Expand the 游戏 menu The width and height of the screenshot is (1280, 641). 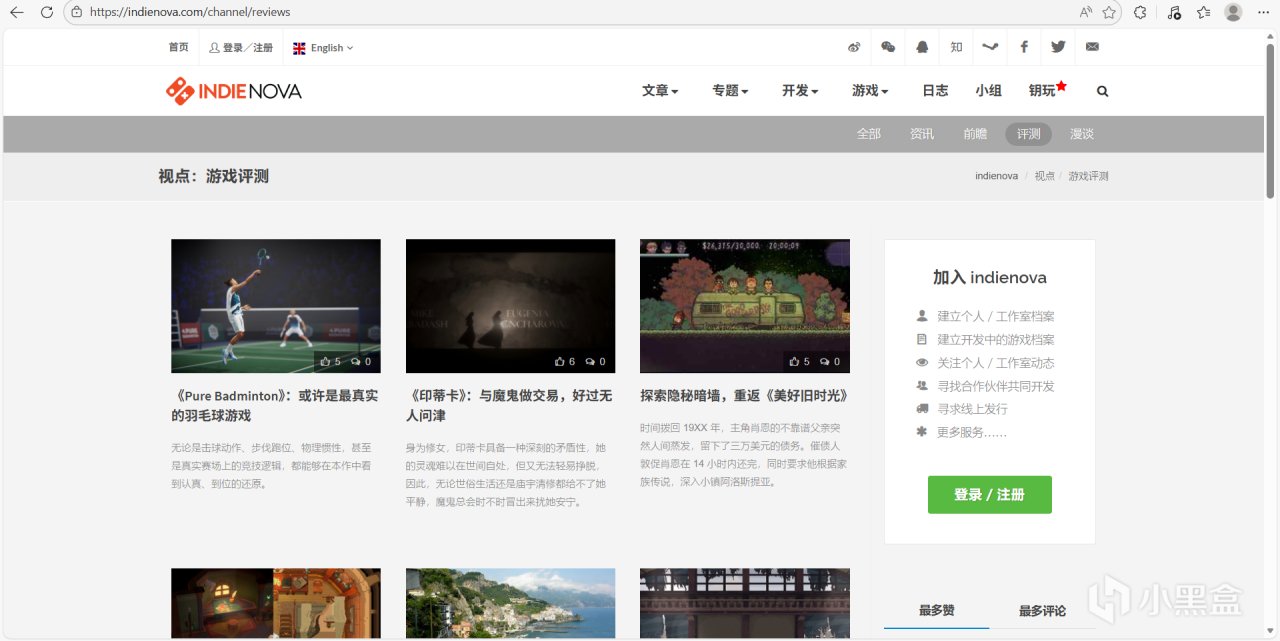pyautogui.click(x=870, y=91)
